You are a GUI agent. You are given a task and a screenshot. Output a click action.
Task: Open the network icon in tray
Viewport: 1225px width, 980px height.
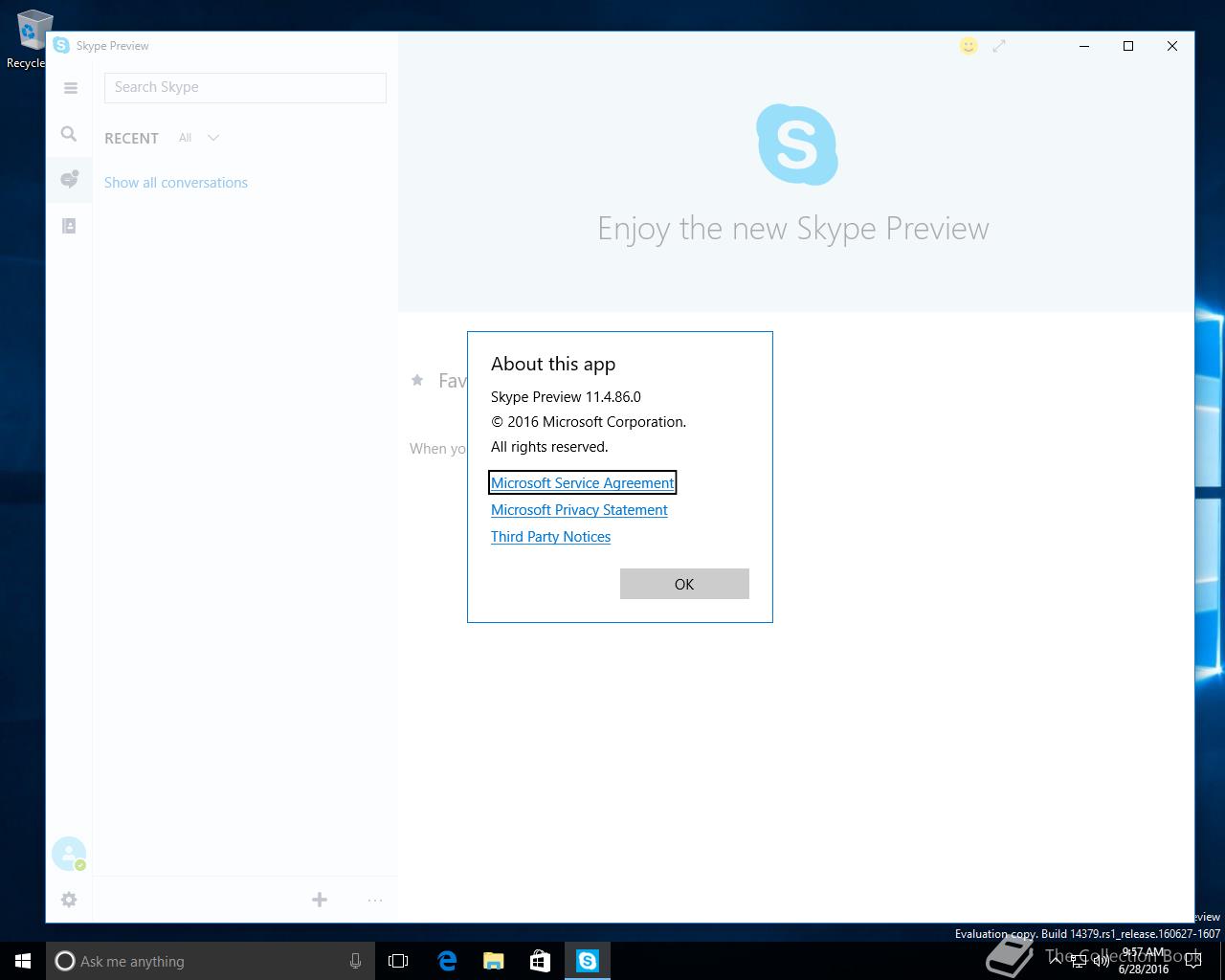tap(1079, 962)
